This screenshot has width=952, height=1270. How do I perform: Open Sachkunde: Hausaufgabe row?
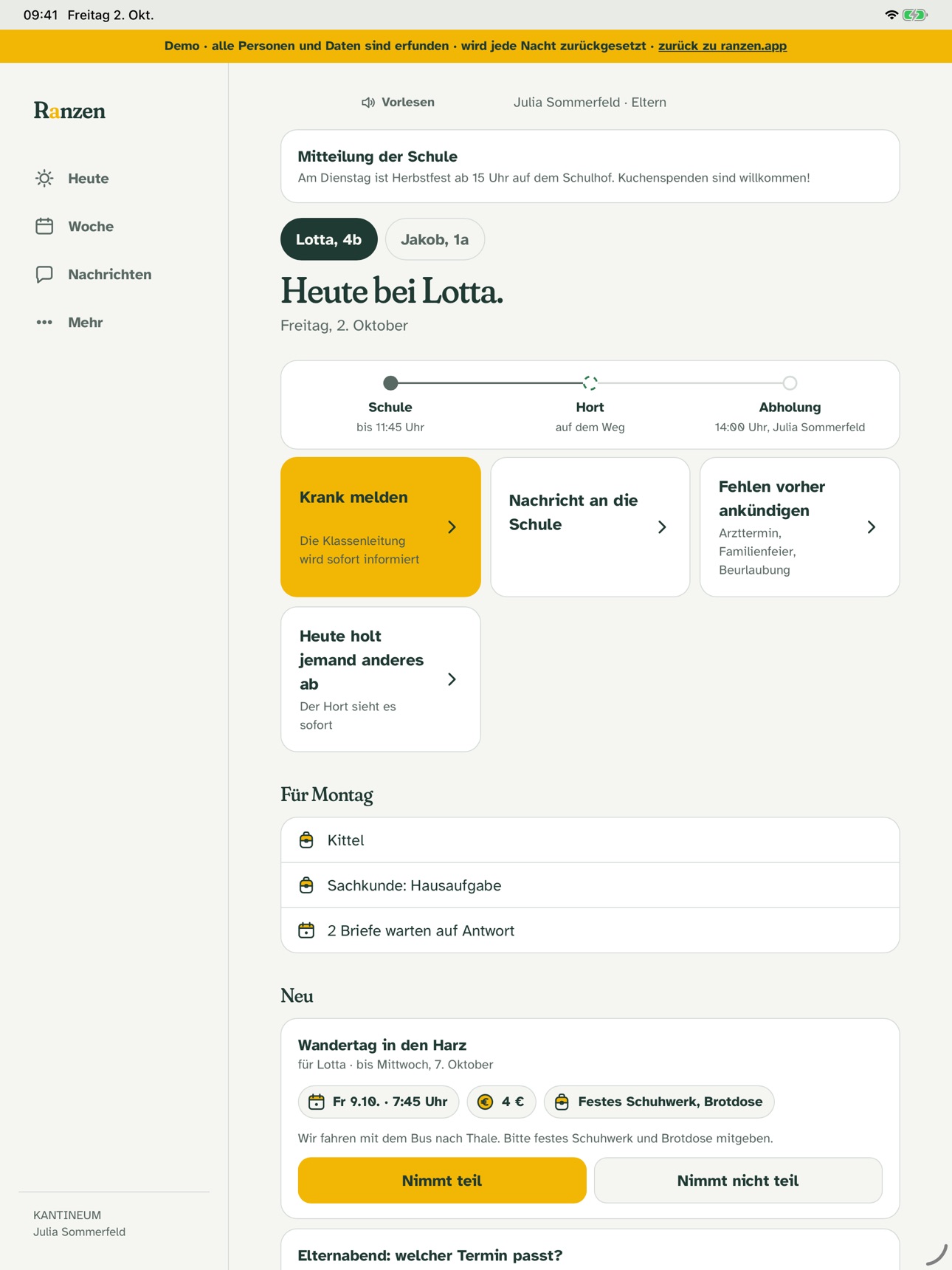pos(590,885)
